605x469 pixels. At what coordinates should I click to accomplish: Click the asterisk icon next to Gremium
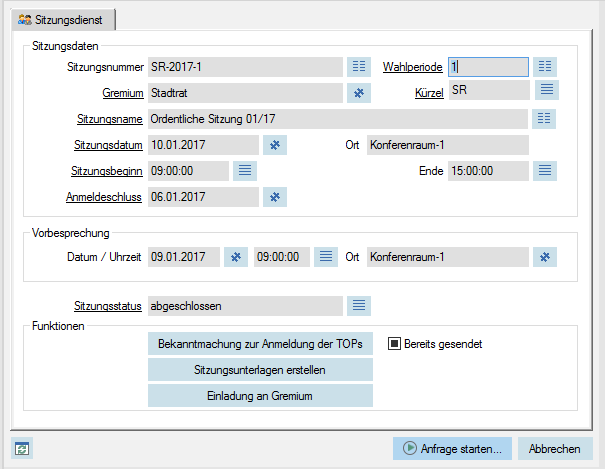click(x=358, y=93)
